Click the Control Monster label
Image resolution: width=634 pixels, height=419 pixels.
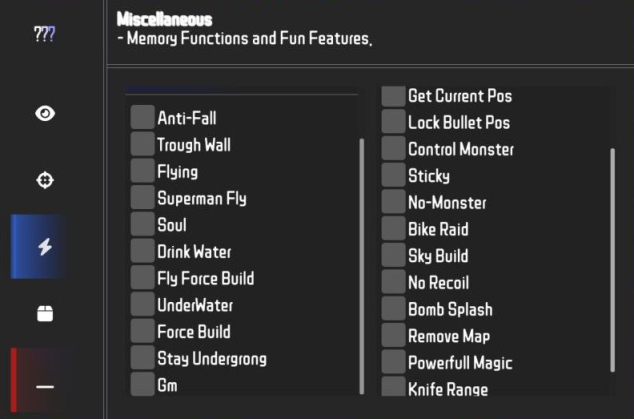[461, 149]
